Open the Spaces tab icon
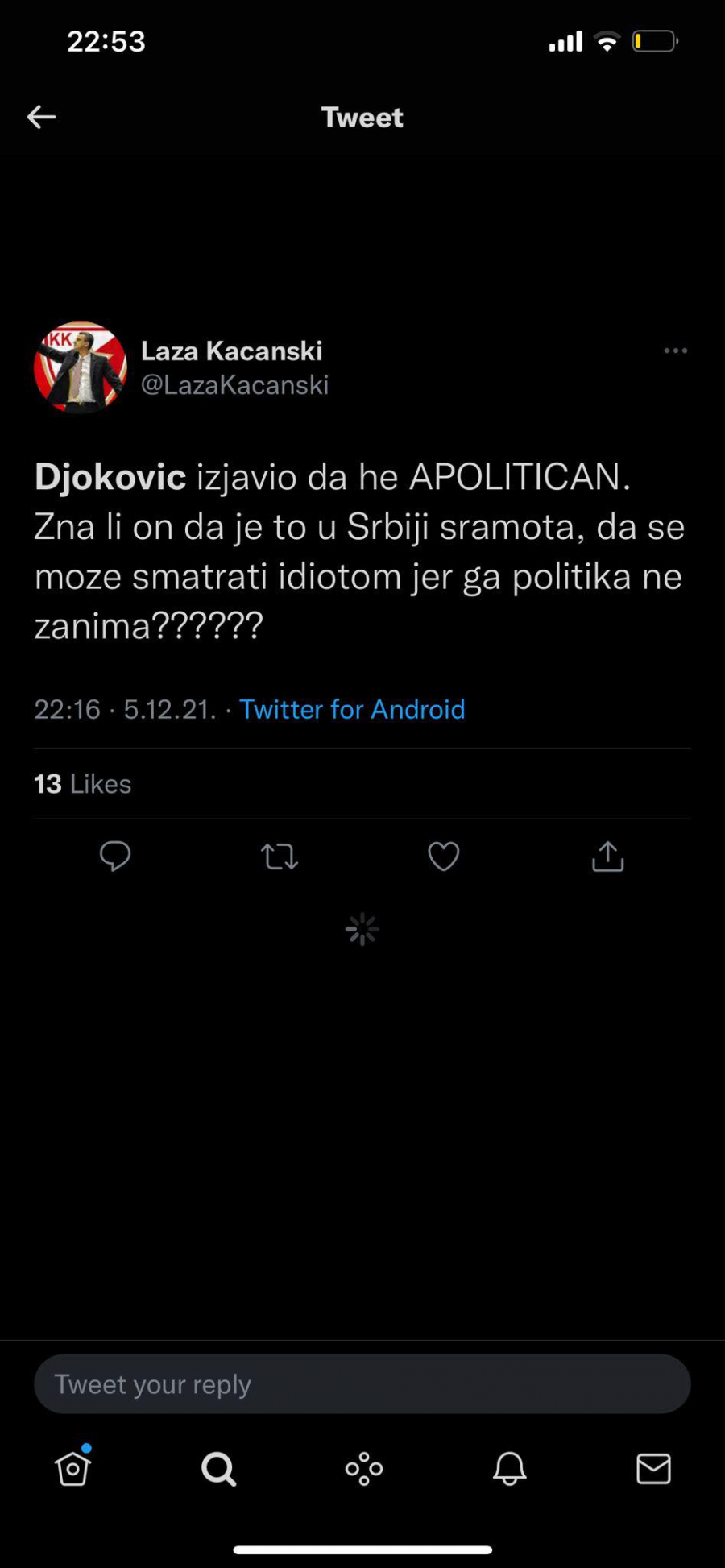Image resolution: width=725 pixels, height=1568 pixels. (x=364, y=1468)
